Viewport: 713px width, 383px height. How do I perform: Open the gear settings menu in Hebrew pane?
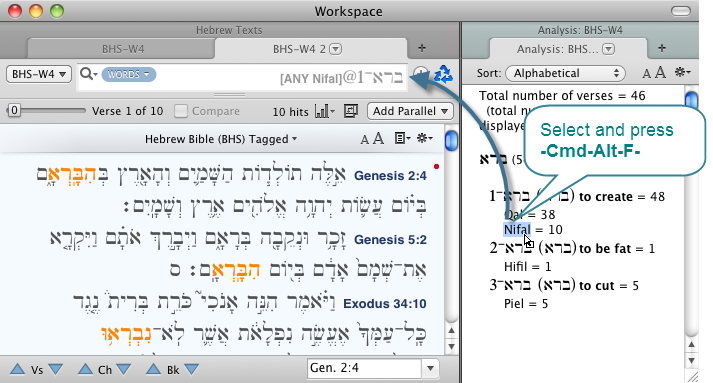click(425, 138)
